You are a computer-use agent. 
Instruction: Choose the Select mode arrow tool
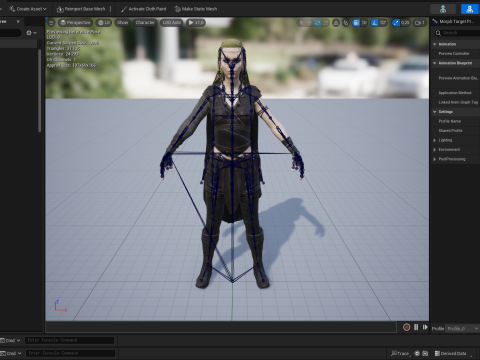click(x=301, y=23)
